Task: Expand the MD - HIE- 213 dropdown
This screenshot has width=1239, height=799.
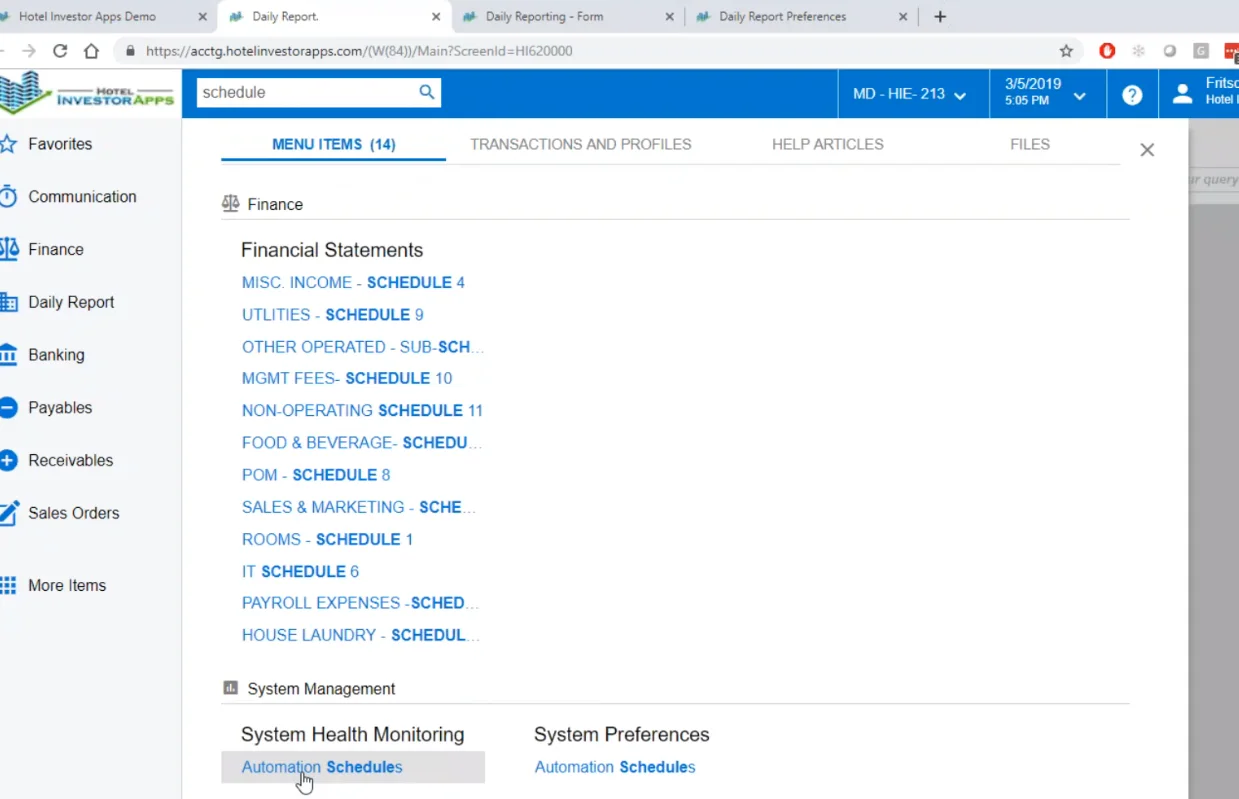Action: [910, 94]
